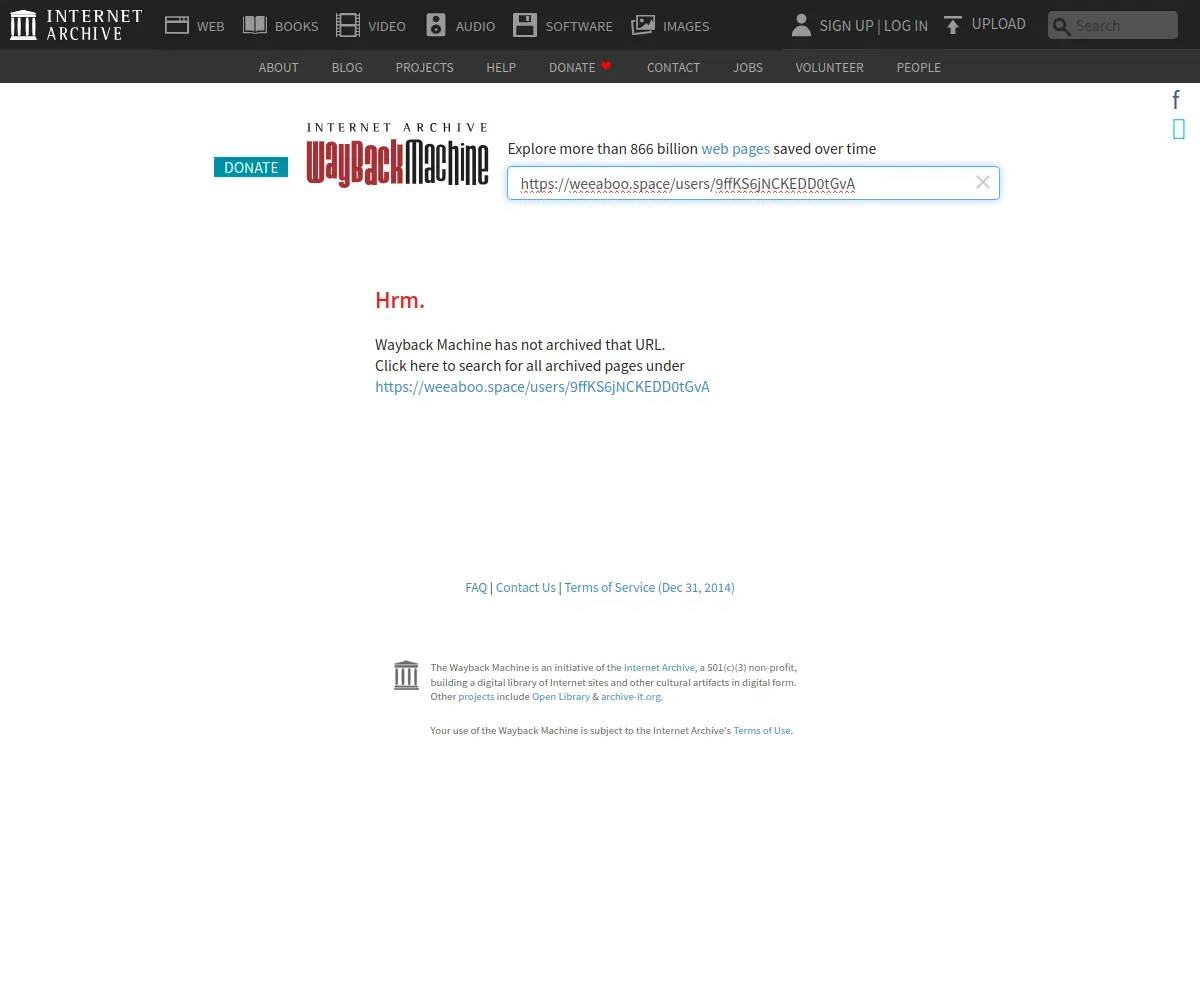Open Terms of Service (Dec 31, 2014)

(x=649, y=588)
